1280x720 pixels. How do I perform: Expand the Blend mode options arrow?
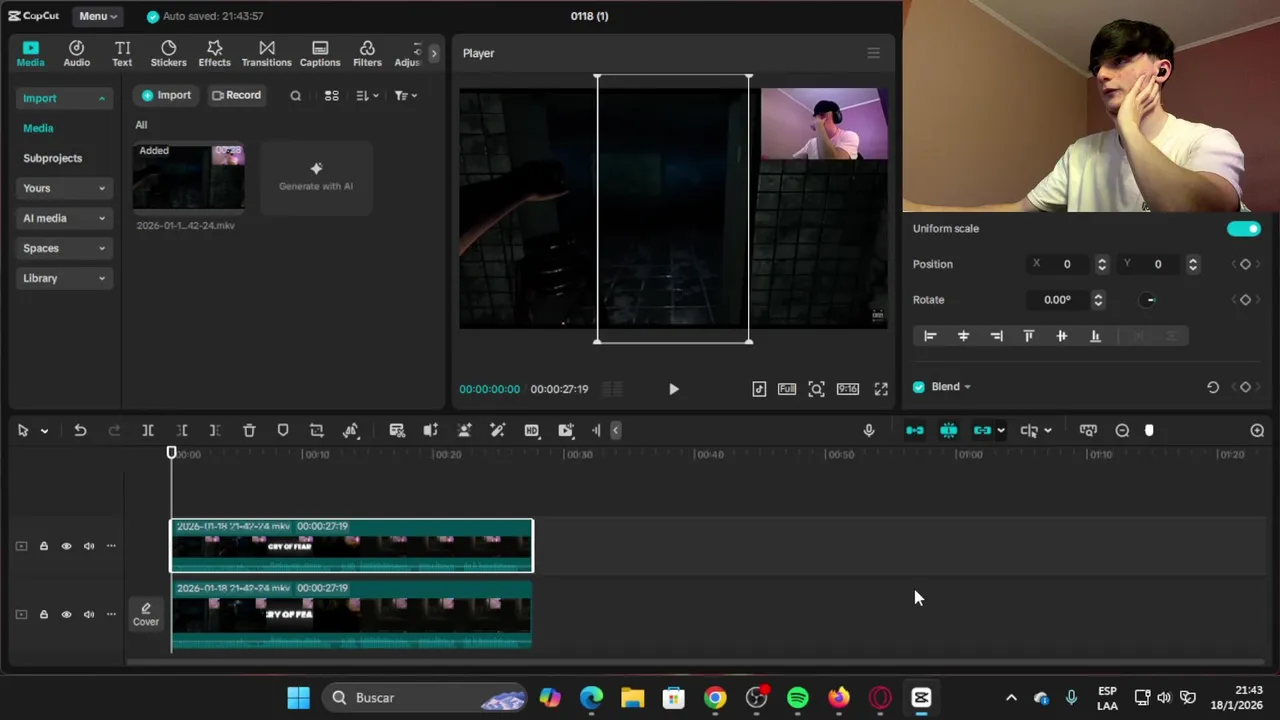(x=967, y=387)
